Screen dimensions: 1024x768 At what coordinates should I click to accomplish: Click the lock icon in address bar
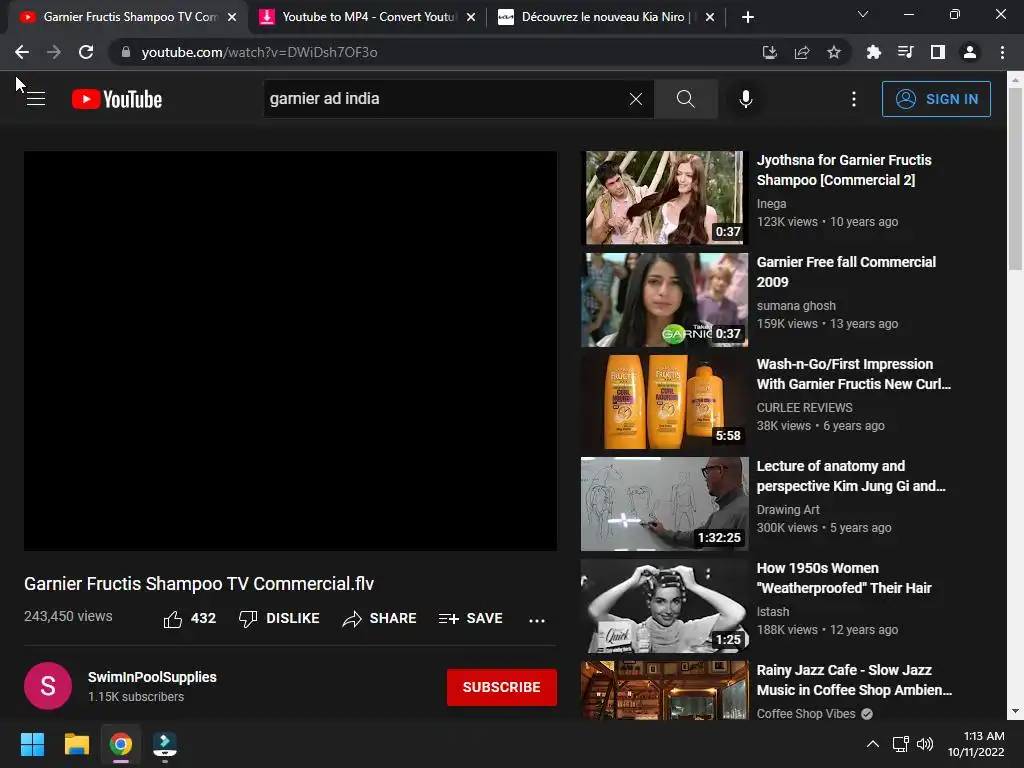[126, 52]
